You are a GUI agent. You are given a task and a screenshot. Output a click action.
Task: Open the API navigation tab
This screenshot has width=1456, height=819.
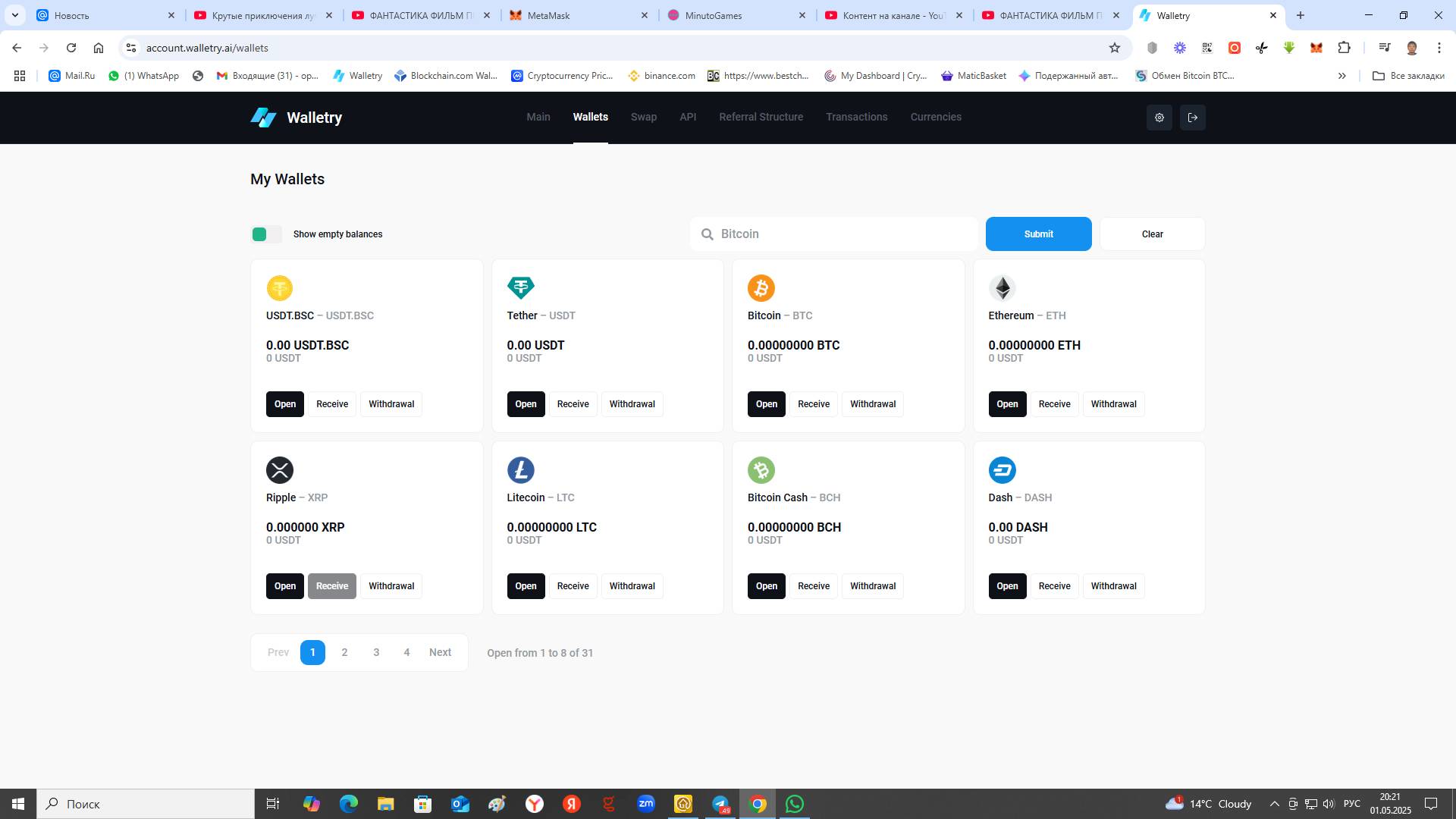688,117
